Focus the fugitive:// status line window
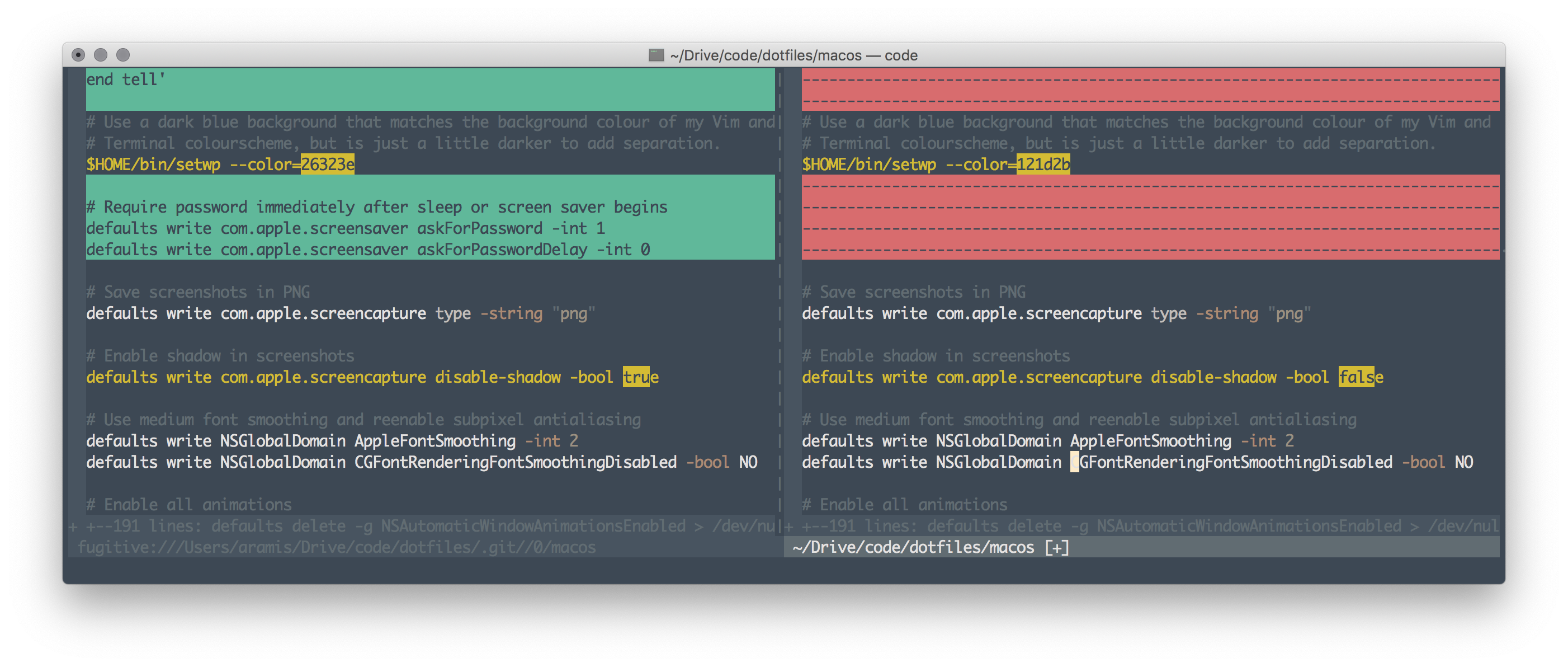This screenshot has height=667, width=1568. pos(336,548)
